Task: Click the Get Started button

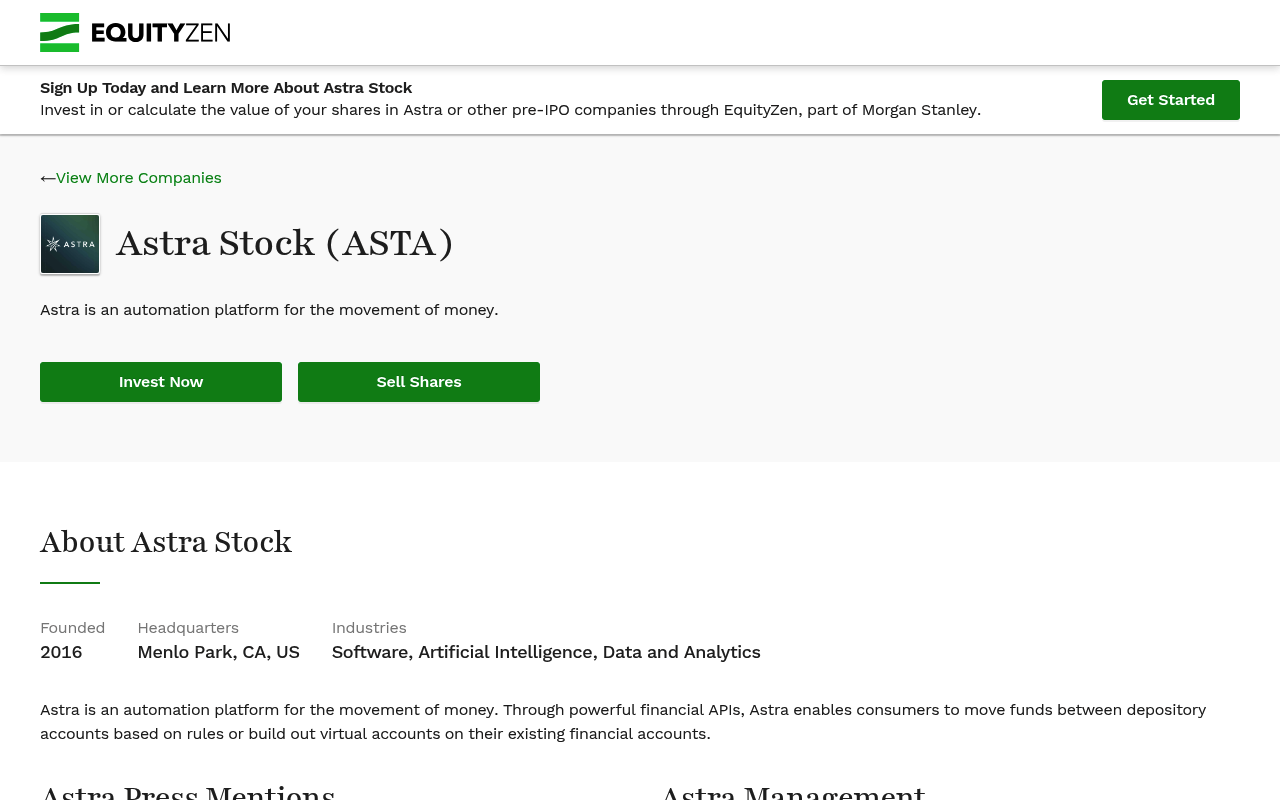Action: click(1171, 100)
